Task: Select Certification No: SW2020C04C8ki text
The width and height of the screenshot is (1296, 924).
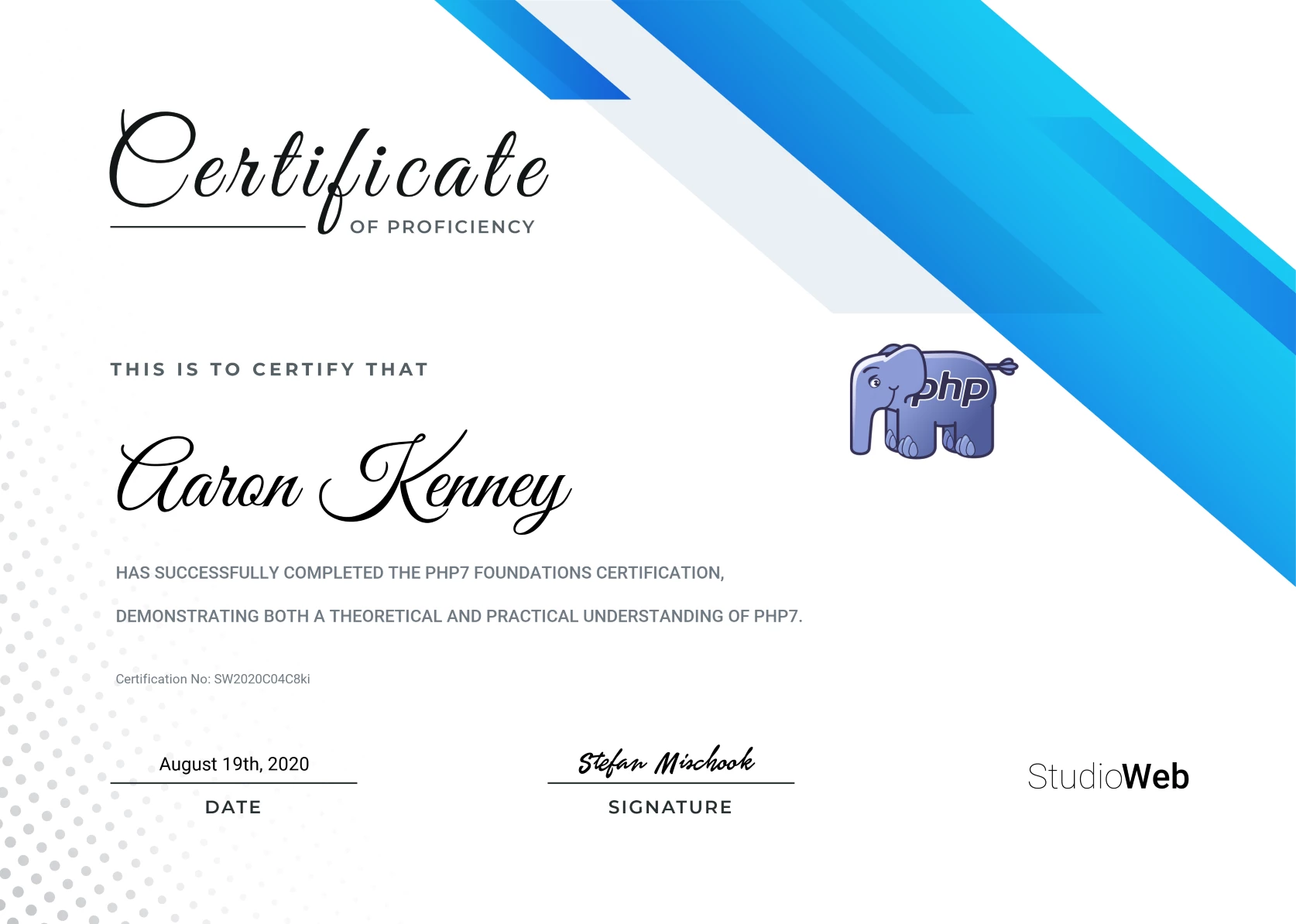Action: pos(213,679)
